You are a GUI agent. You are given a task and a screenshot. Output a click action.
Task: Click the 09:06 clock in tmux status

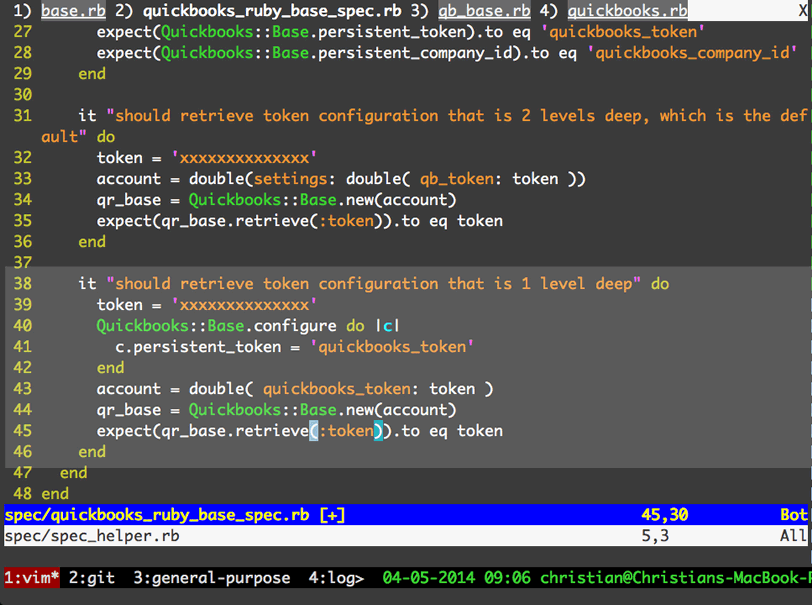point(508,578)
